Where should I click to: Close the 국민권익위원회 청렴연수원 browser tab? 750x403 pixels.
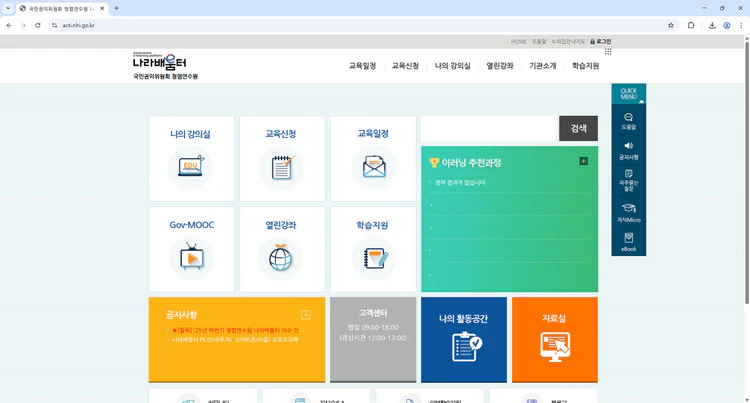click(x=102, y=9)
